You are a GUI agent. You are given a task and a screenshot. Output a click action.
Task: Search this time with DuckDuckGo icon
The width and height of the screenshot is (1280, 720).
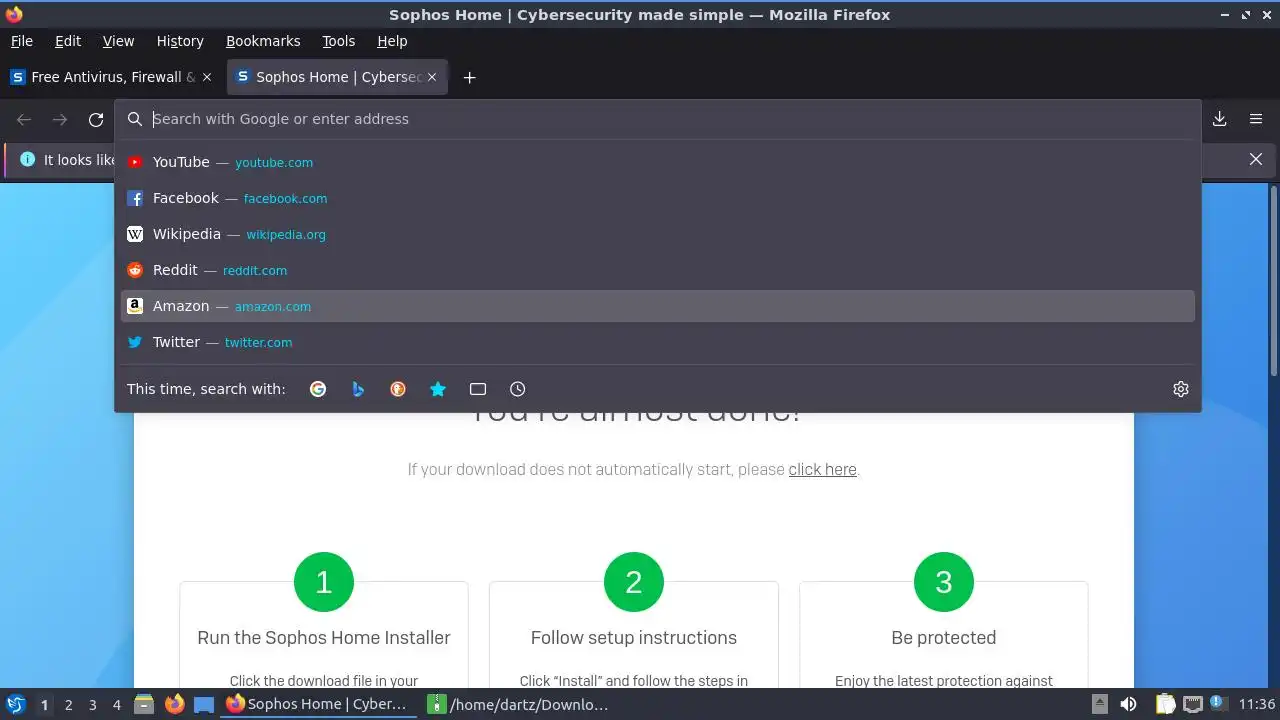click(398, 389)
